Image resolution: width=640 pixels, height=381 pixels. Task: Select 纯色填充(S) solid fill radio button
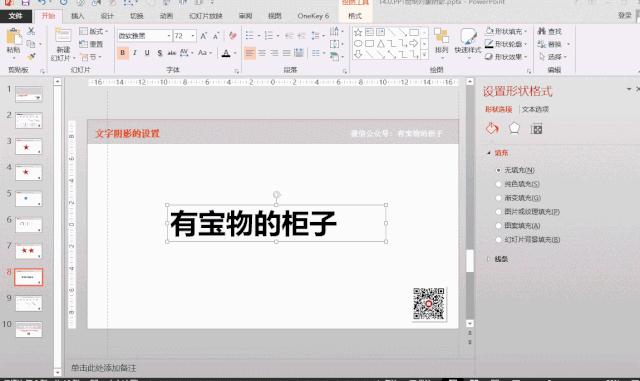coord(498,184)
